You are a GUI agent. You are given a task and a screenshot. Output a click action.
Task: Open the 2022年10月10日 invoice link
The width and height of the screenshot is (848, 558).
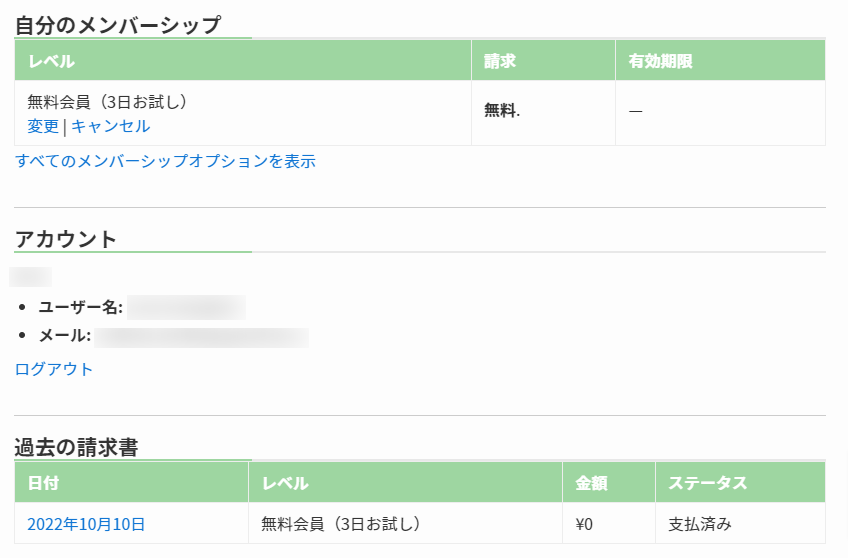pyautogui.click(x=86, y=524)
